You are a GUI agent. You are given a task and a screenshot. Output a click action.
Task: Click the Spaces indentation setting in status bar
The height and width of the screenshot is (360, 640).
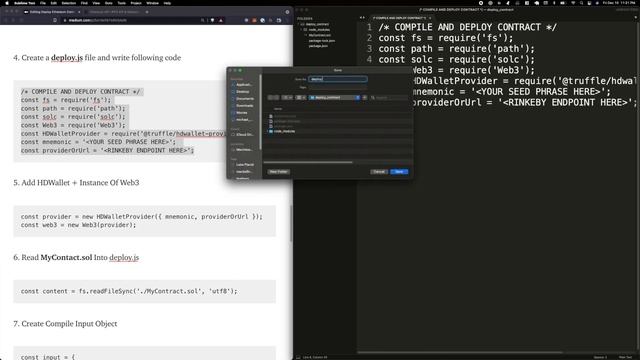tap(600, 357)
